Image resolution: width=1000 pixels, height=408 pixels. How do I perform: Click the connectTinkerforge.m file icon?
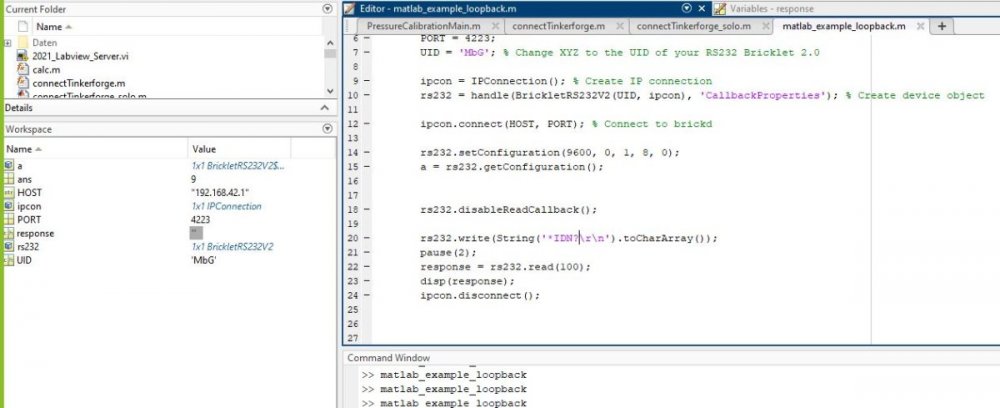[x=24, y=82]
